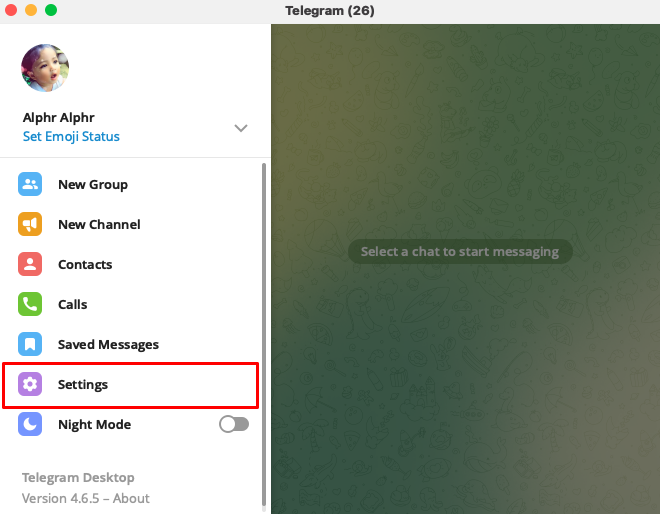Image resolution: width=660 pixels, height=514 pixels.
Task: Open Saved Messages menu item
Action: pos(130,344)
